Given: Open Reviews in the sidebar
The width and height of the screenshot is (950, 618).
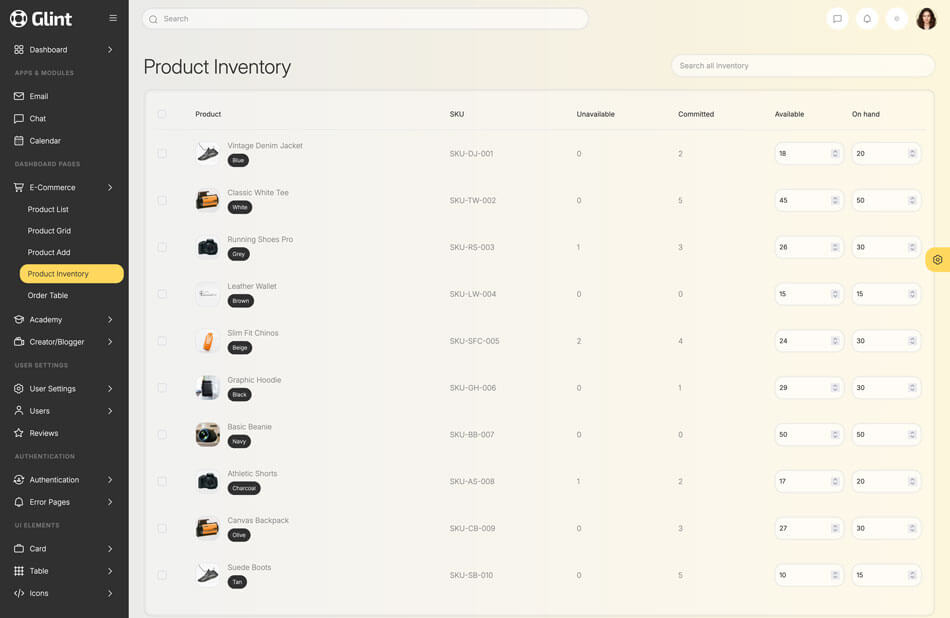Looking at the screenshot, I should point(44,433).
